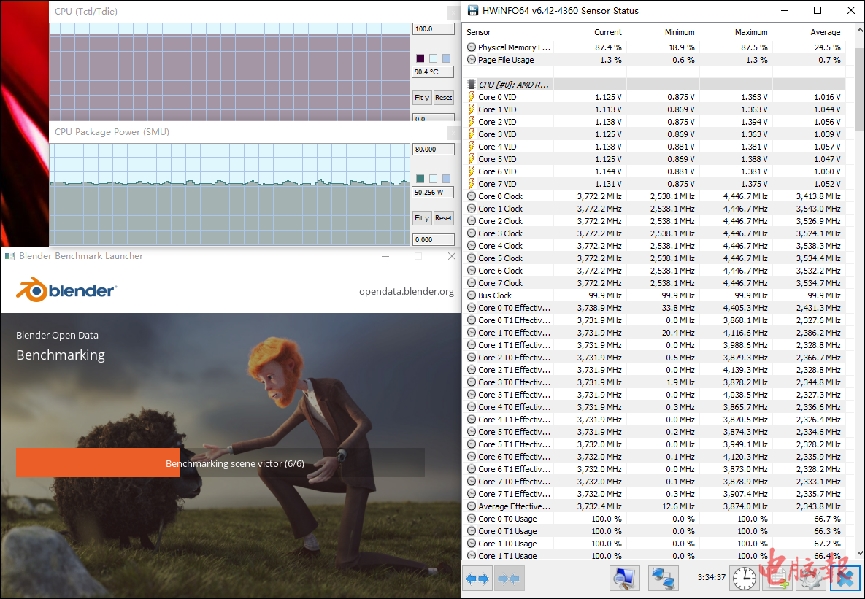
Task: Click the network remote computers icon
Action: (x=663, y=578)
